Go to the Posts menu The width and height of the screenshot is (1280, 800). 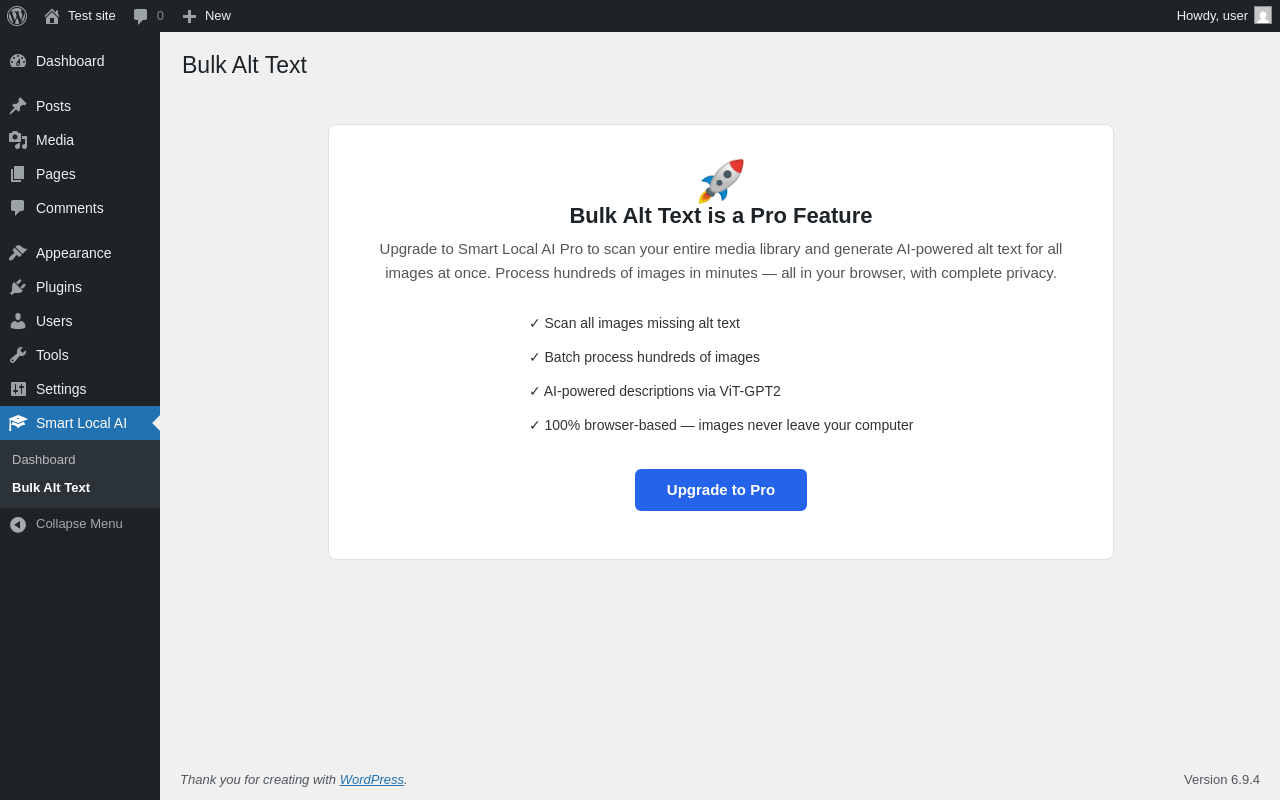click(80, 106)
